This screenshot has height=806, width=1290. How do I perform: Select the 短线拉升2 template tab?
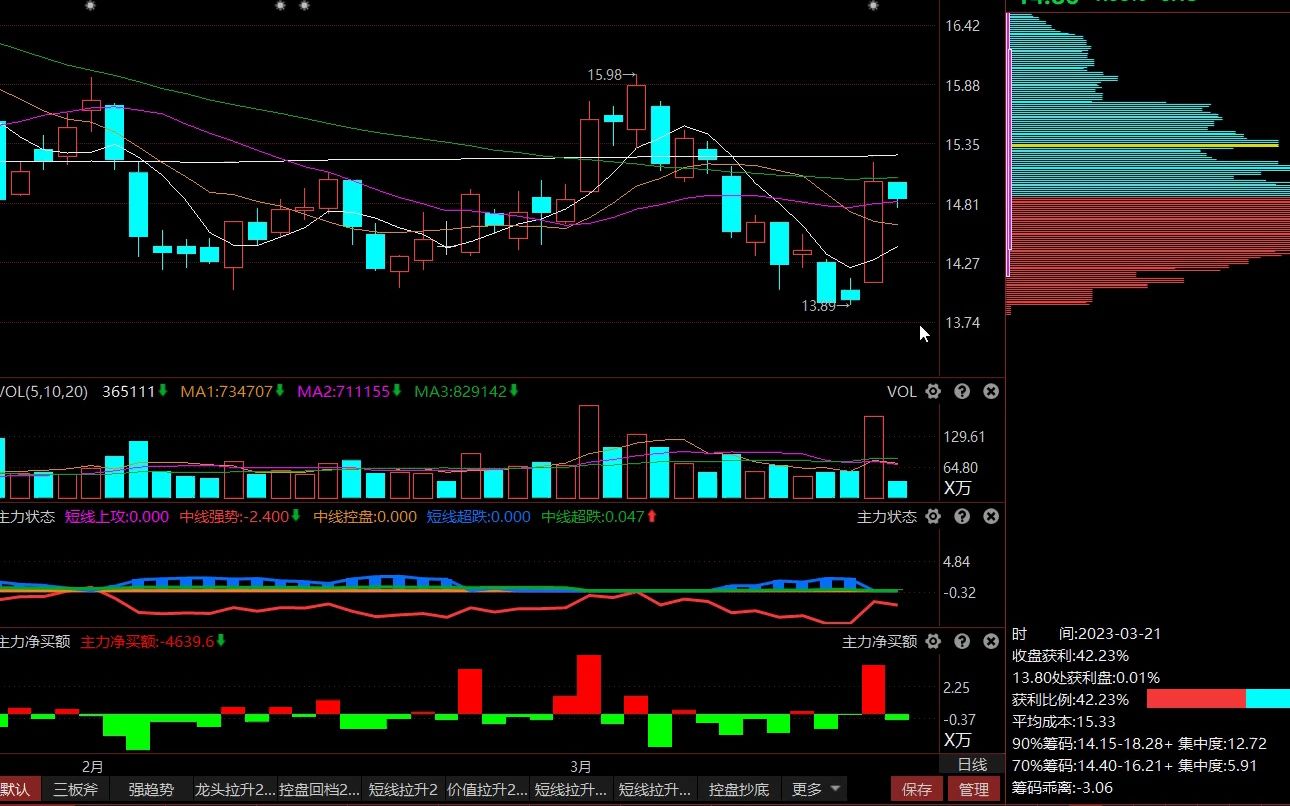pyautogui.click(x=403, y=789)
